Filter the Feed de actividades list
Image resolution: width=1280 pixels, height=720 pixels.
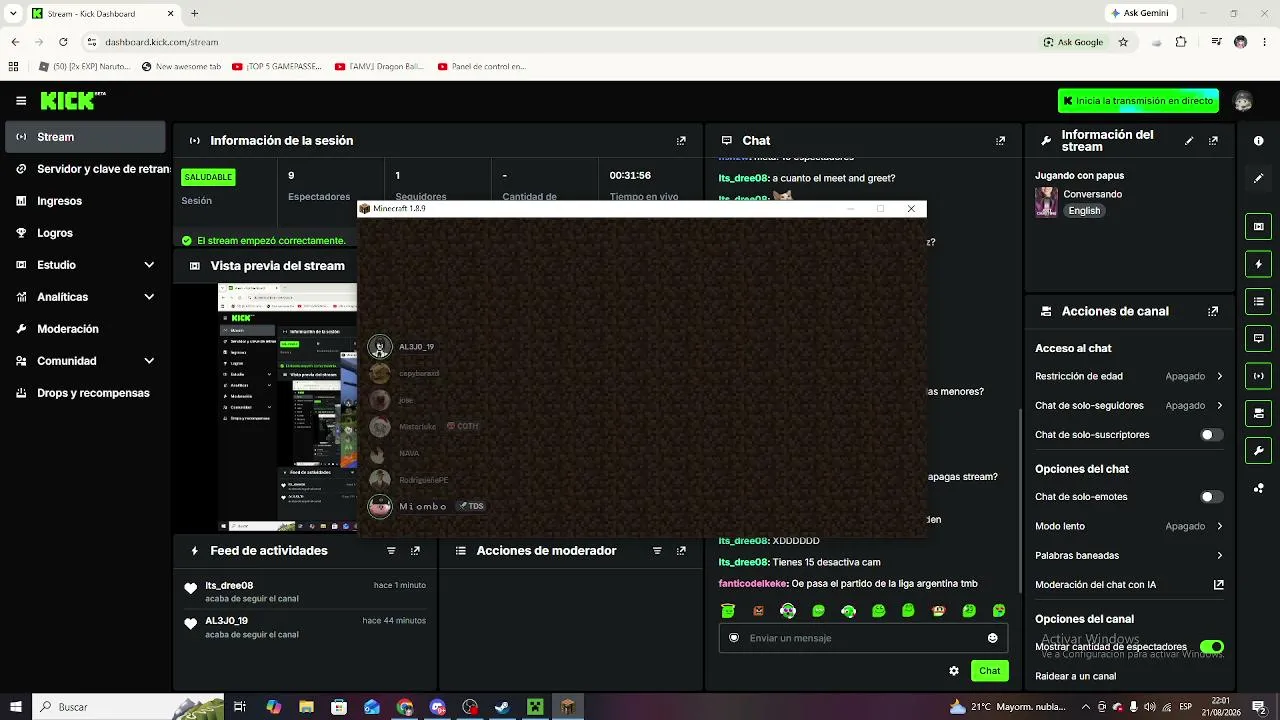point(391,551)
